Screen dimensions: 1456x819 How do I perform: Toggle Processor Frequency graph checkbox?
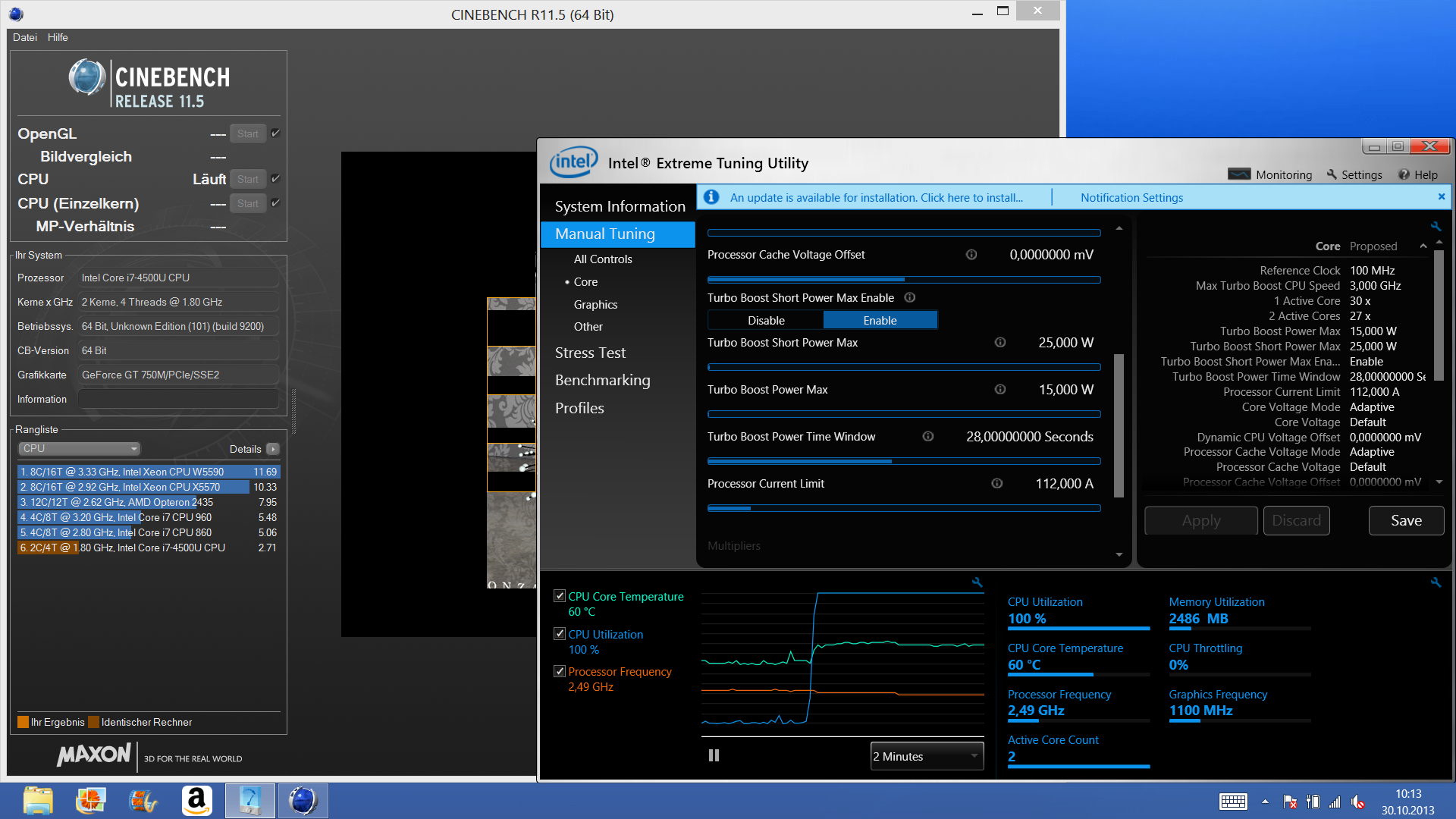point(560,671)
